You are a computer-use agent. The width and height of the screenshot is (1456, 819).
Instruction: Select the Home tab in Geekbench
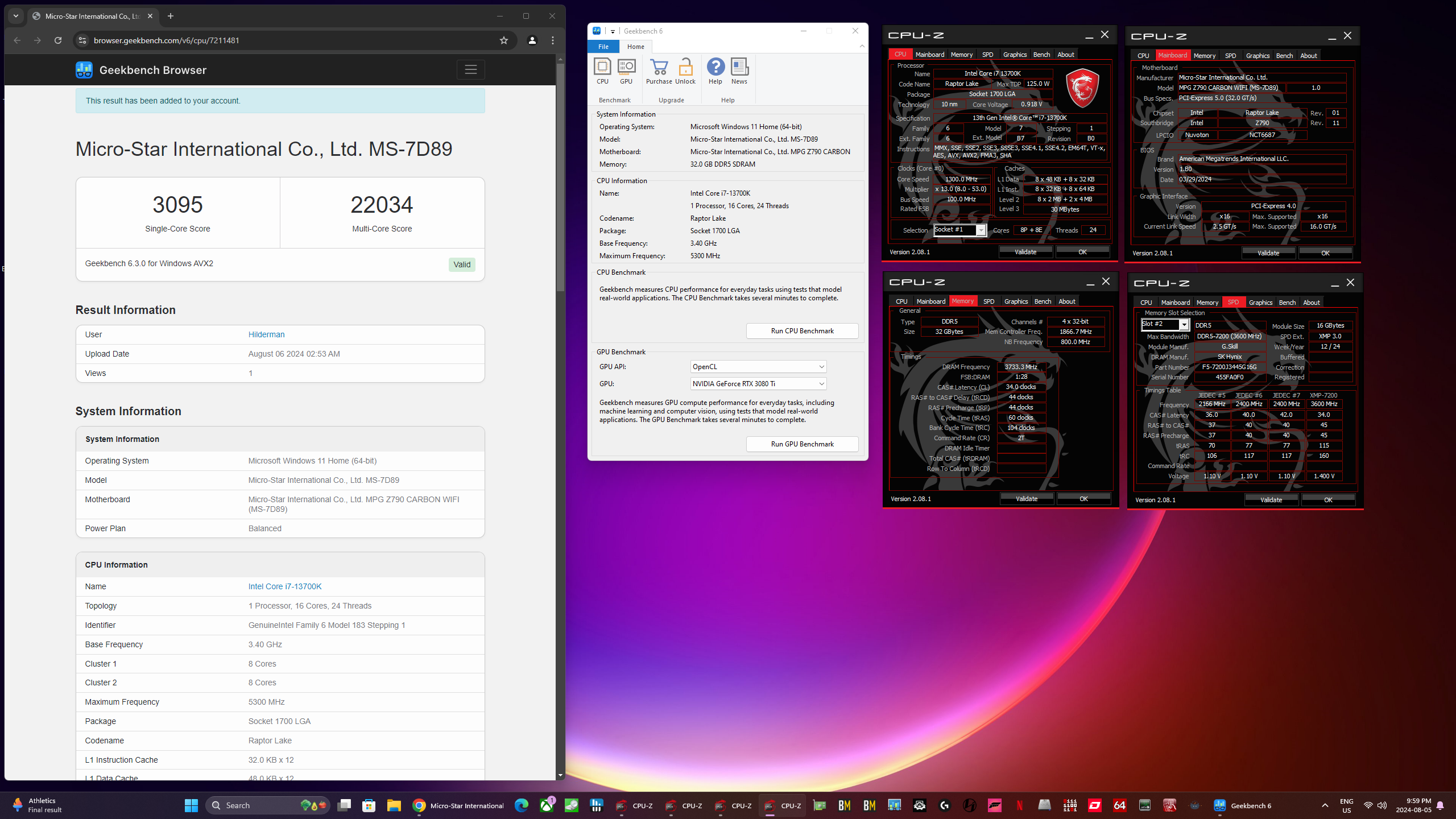pyautogui.click(x=636, y=47)
